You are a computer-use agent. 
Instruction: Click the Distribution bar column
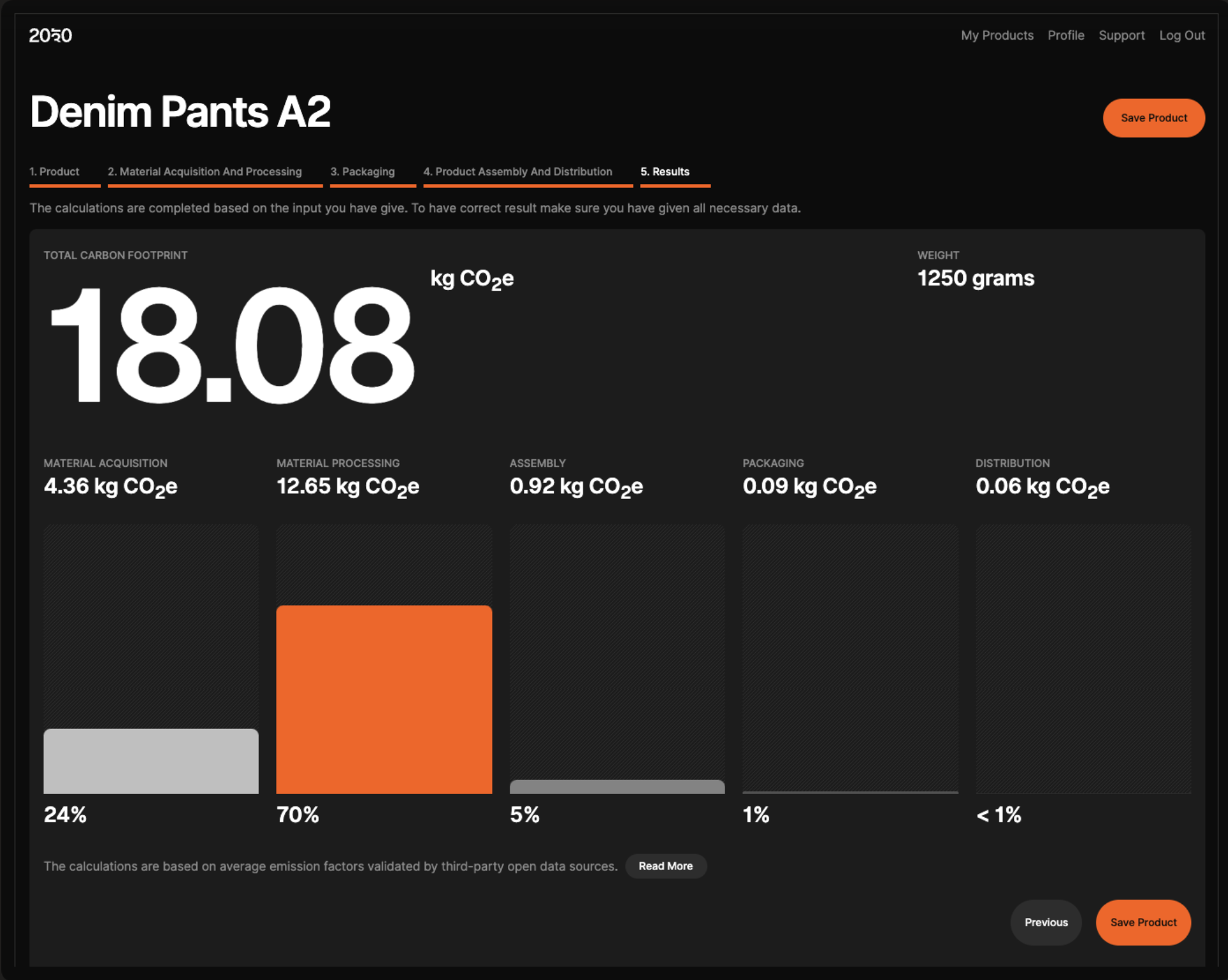[1083, 659]
